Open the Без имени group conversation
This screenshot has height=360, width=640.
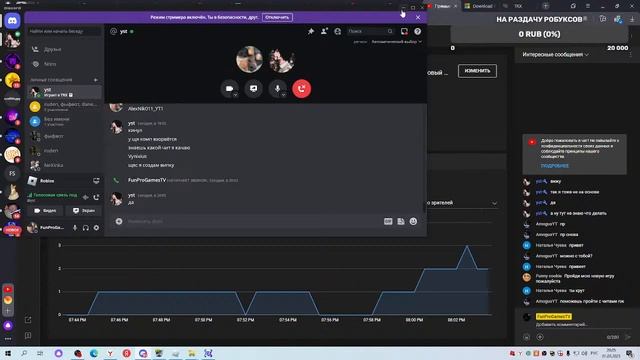click(64, 121)
